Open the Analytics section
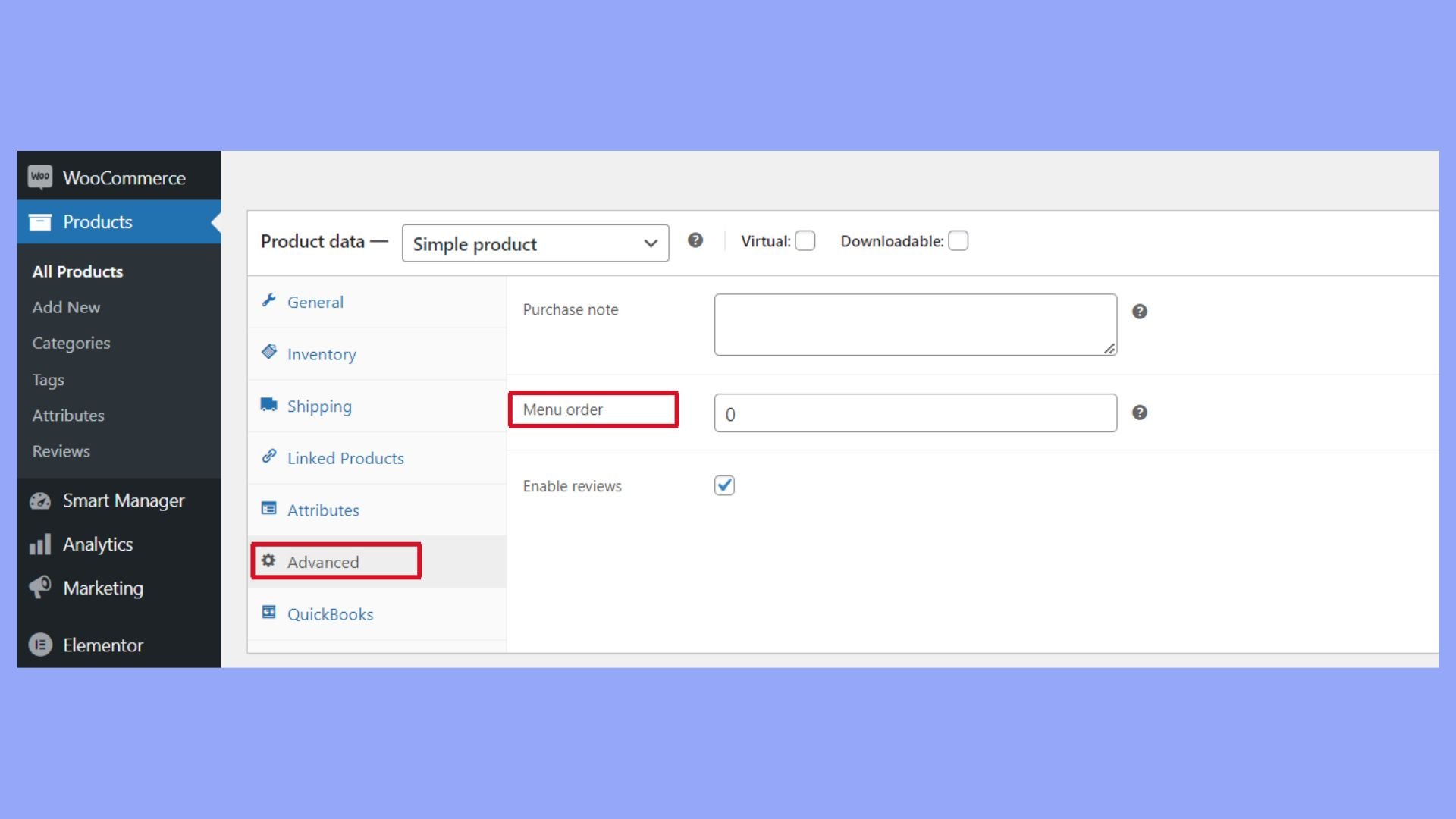This screenshot has height=819, width=1456. tap(98, 544)
